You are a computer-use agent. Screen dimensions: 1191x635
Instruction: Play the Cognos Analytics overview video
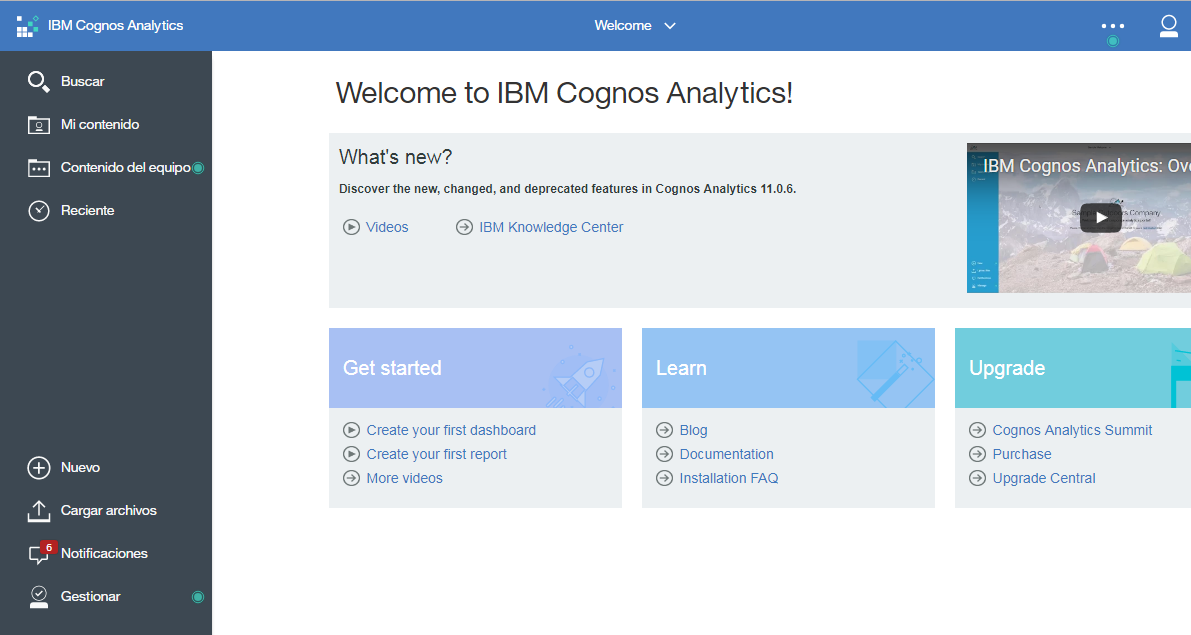[x=1101, y=217]
